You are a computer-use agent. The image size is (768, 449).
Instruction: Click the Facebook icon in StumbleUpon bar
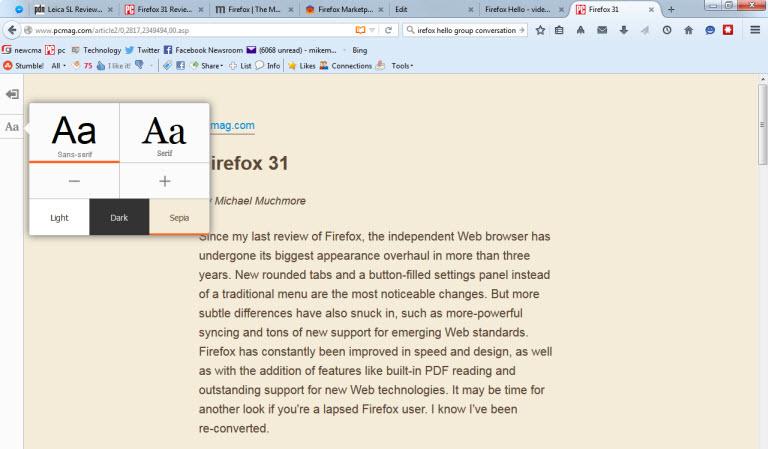tap(180, 66)
